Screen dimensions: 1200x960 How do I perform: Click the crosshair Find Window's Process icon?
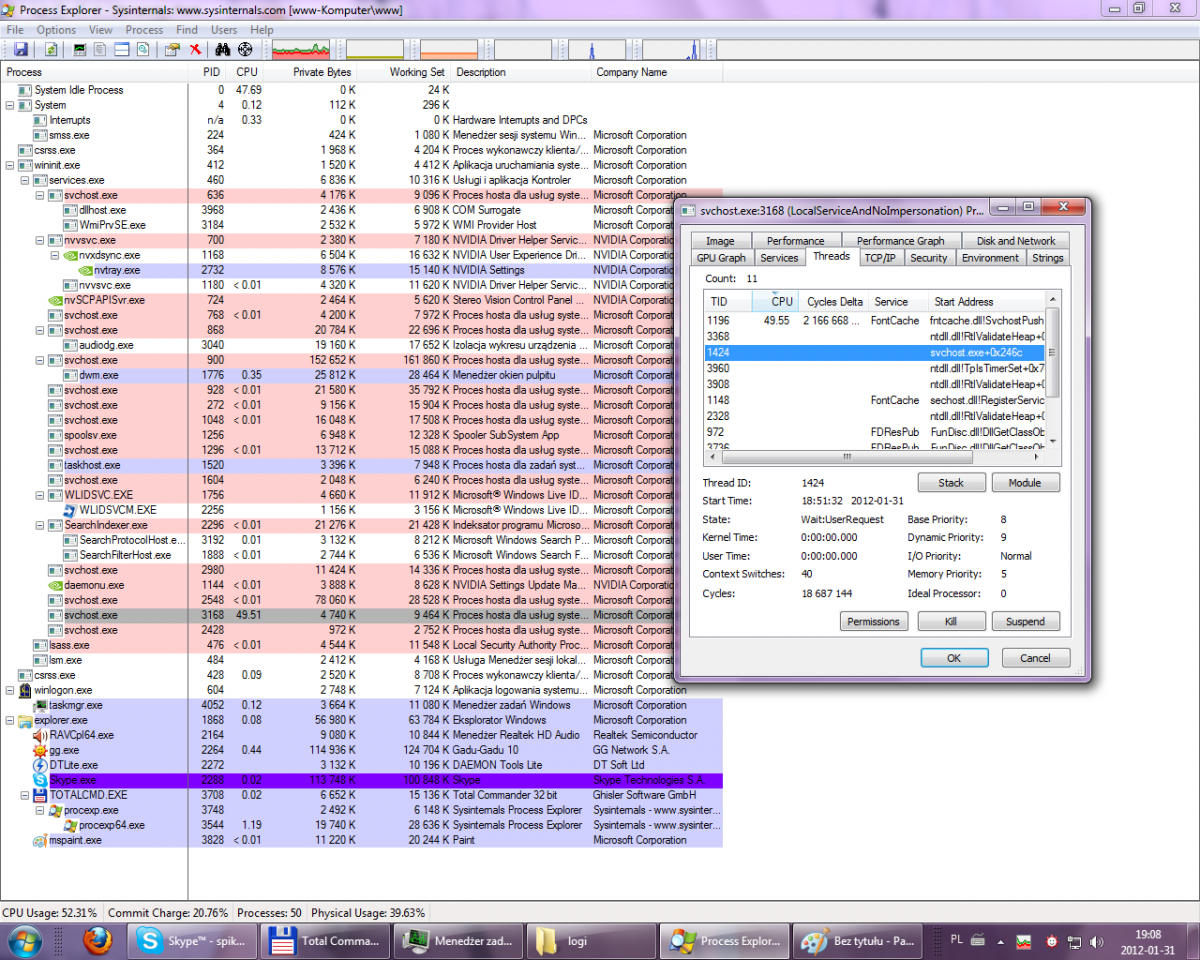tap(245, 49)
